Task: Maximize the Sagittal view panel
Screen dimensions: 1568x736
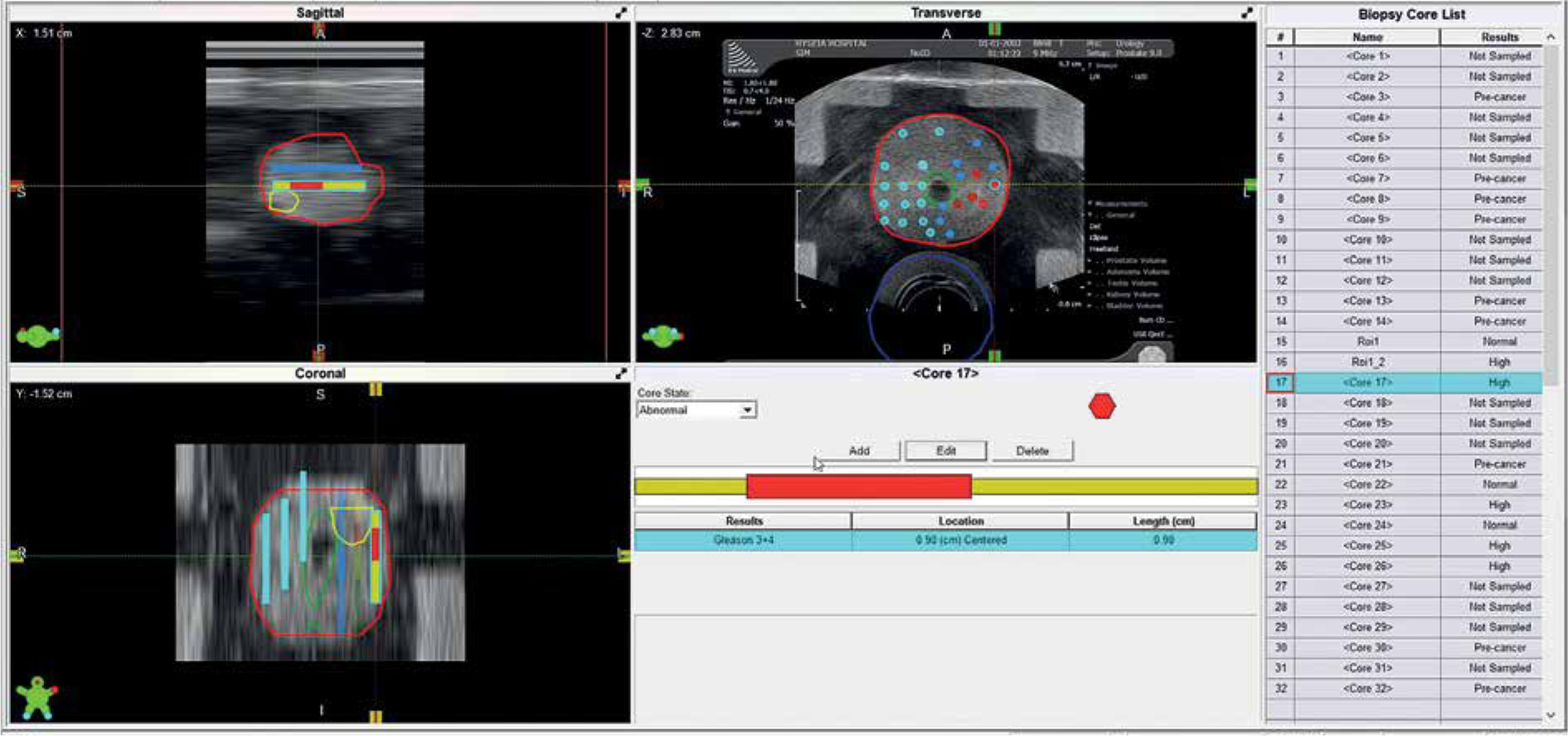Action: pyautogui.click(x=621, y=13)
